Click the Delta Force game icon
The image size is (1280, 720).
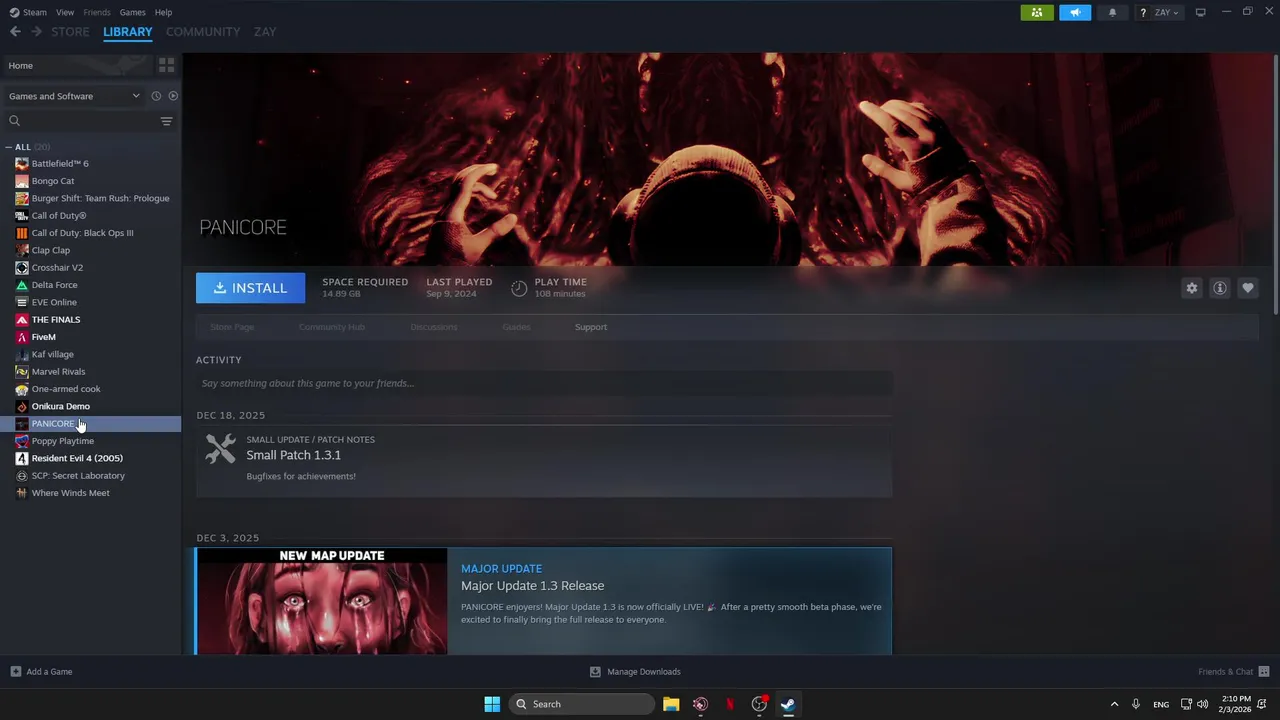(22, 285)
